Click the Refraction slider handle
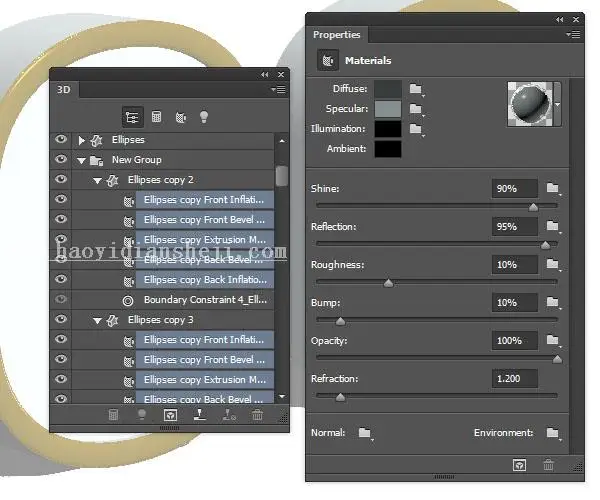 pyautogui.click(x=340, y=397)
